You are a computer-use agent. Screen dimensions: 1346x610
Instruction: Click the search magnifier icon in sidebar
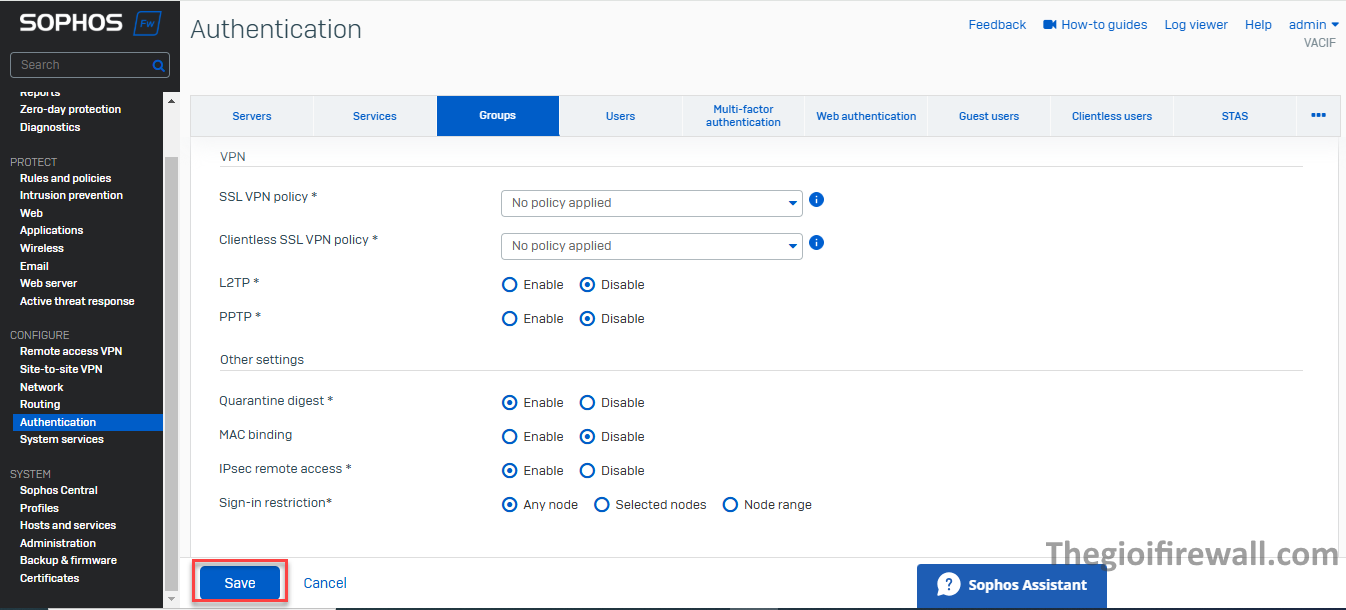(x=158, y=65)
